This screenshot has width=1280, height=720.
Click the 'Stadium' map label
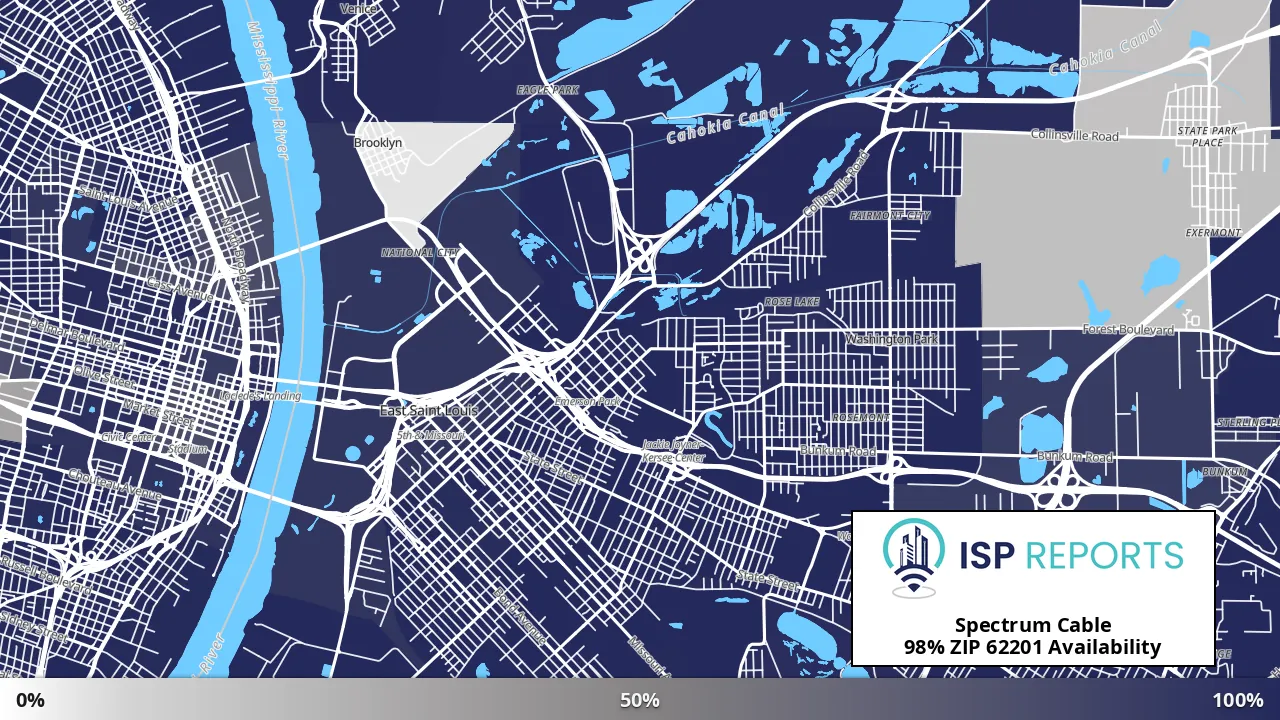coord(187,449)
